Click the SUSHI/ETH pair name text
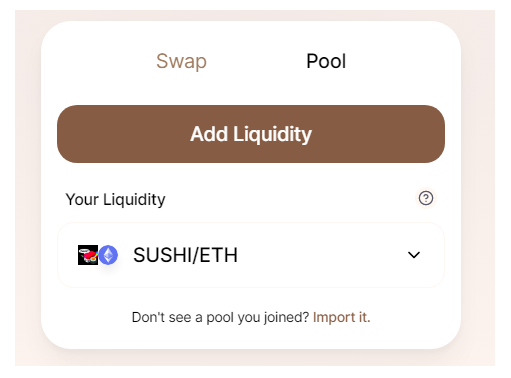511x378 pixels. pyautogui.click(x=185, y=255)
